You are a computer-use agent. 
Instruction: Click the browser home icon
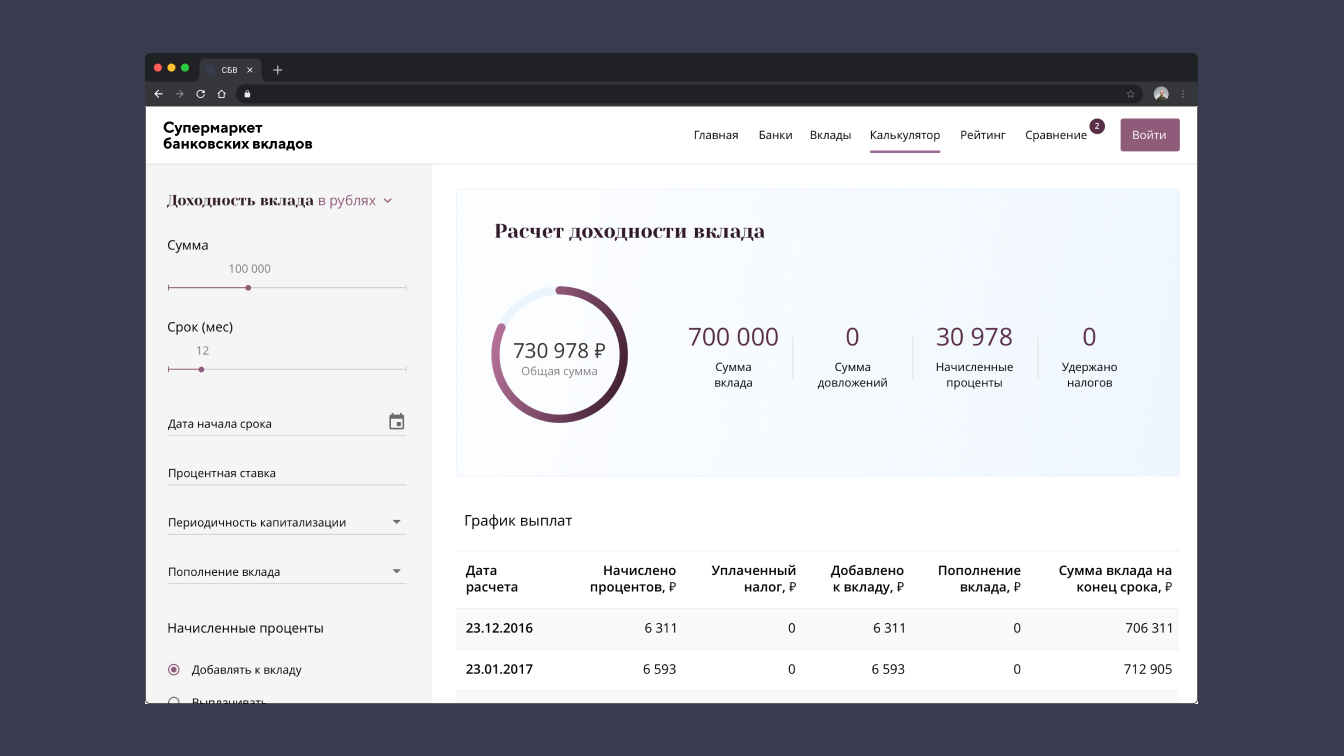pos(221,94)
